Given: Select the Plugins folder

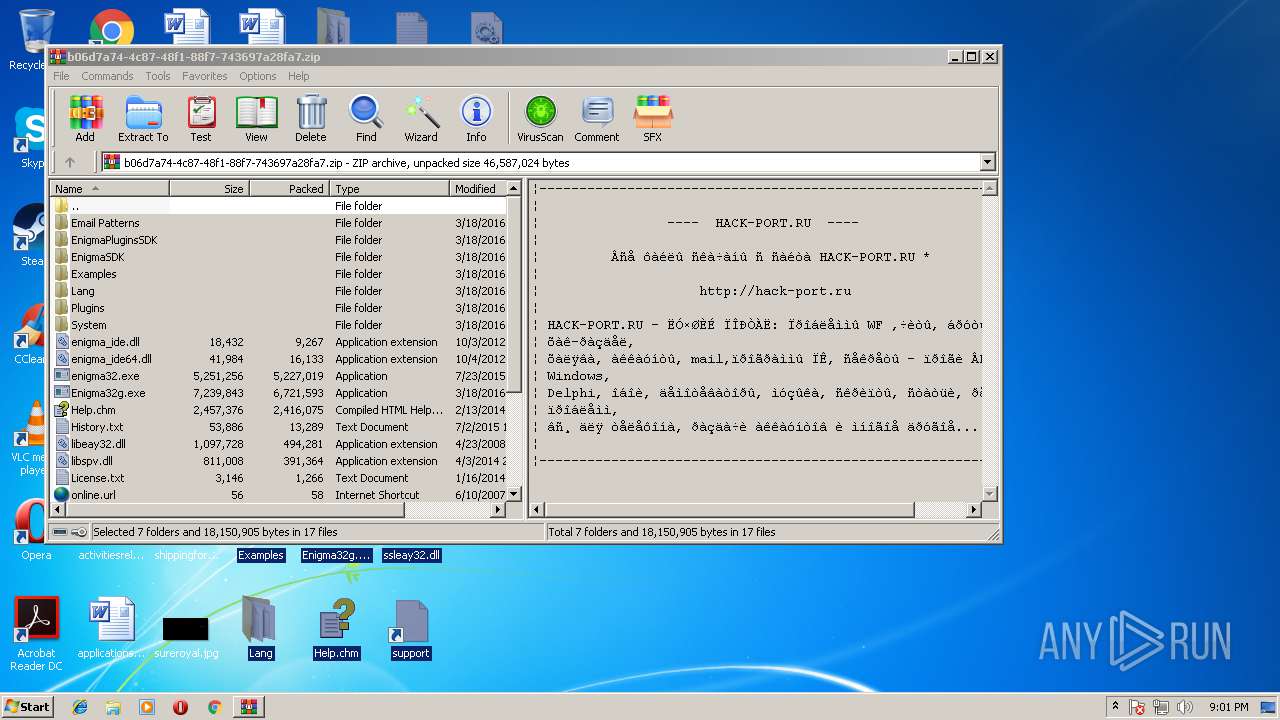Looking at the screenshot, I should coord(280,308).
